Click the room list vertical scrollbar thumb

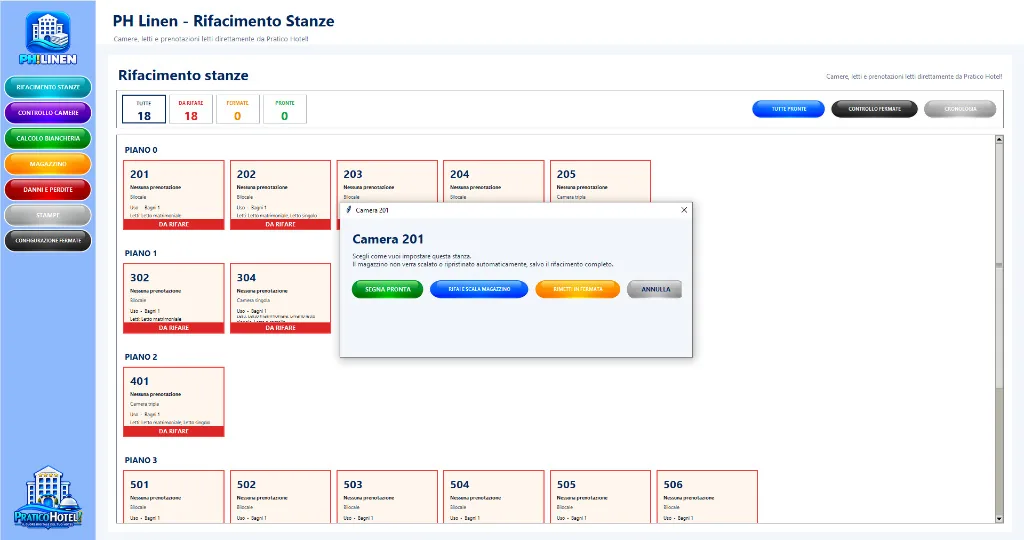[x=999, y=266]
